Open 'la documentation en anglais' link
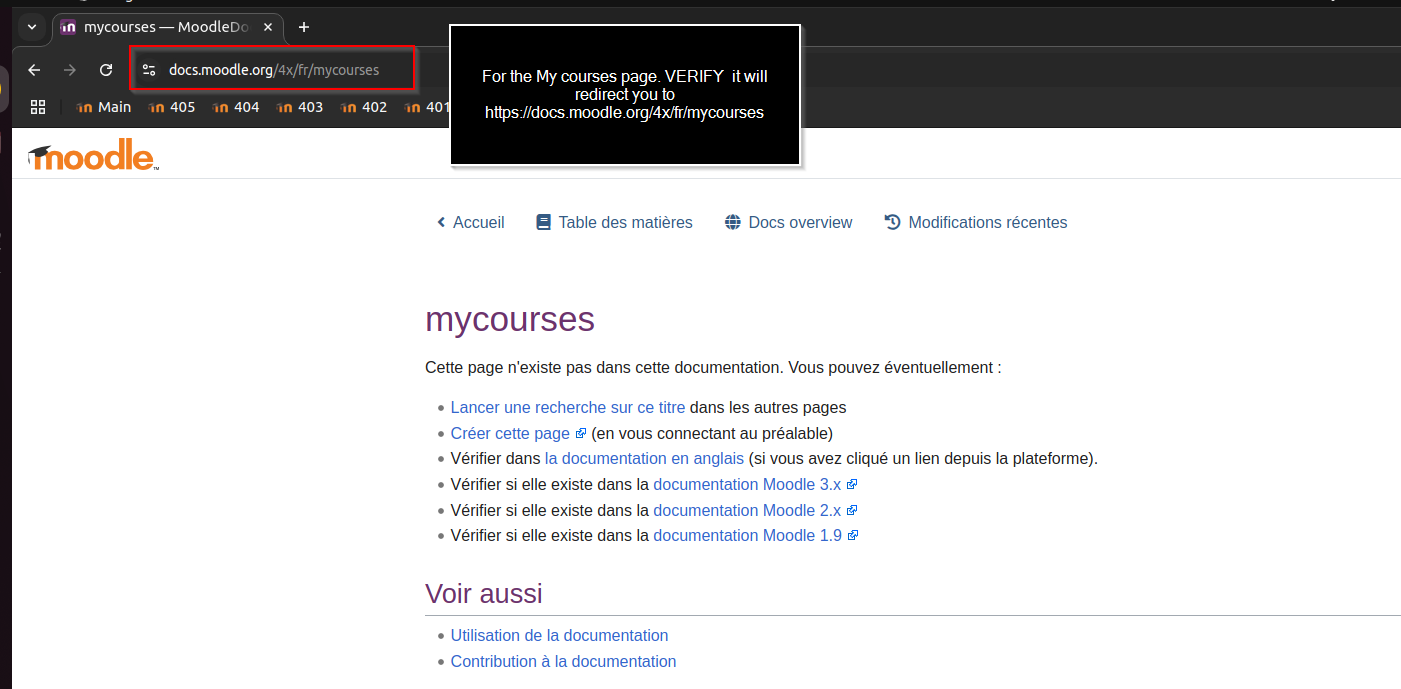Viewport: 1401px width, 689px height. pyautogui.click(x=644, y=458)
